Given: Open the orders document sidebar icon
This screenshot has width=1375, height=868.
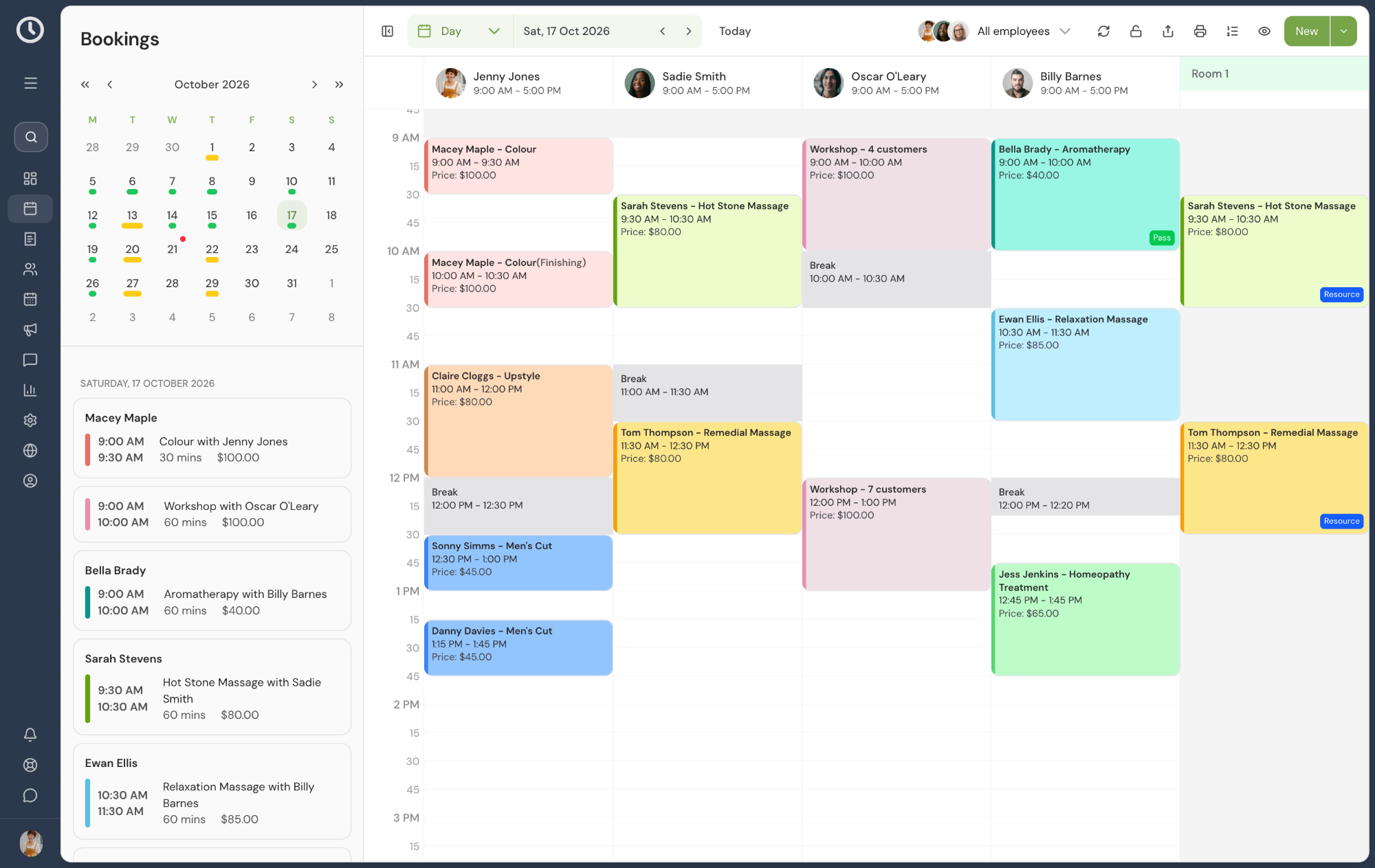Looking at the screenshot, I should [x=30, y=239].
